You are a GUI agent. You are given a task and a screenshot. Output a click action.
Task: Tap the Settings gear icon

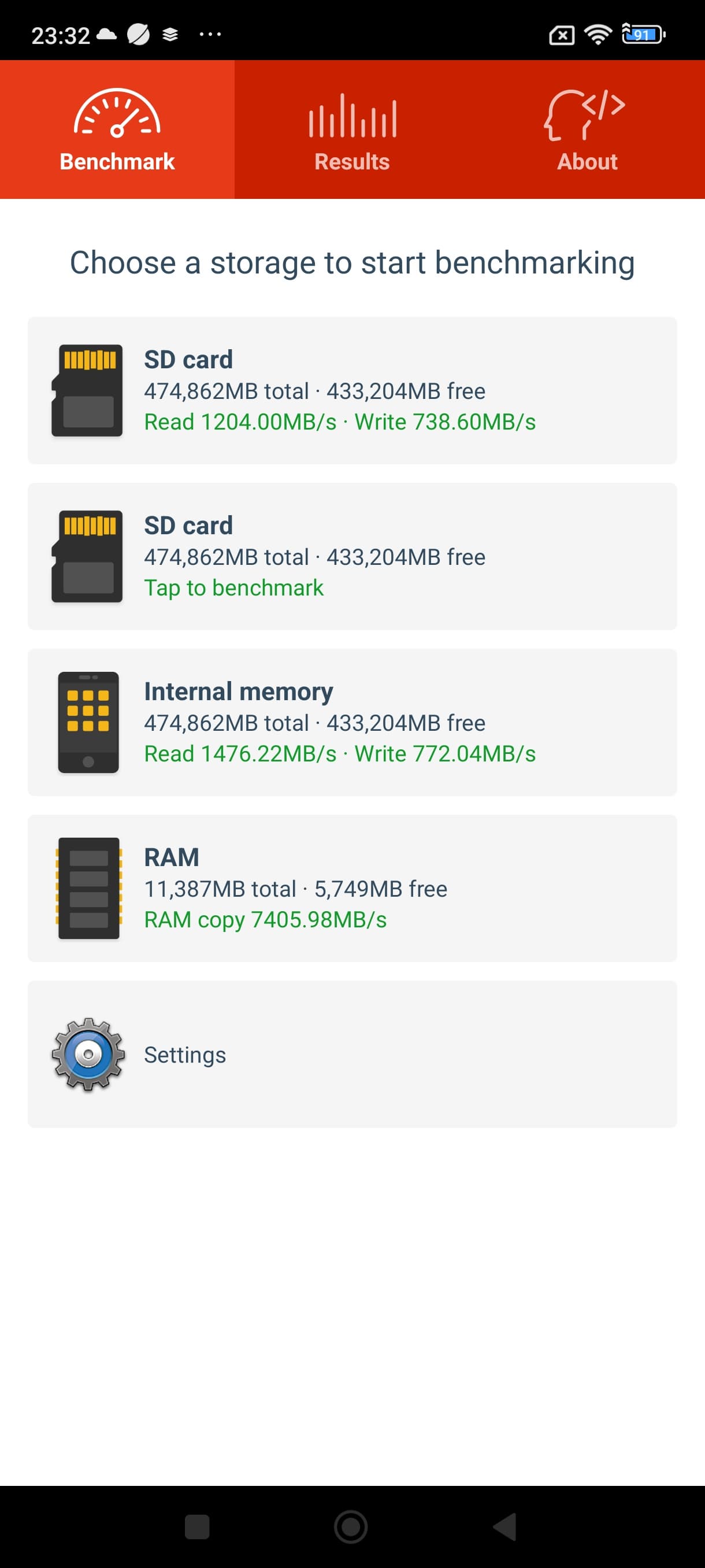[x=88, y=1054]
